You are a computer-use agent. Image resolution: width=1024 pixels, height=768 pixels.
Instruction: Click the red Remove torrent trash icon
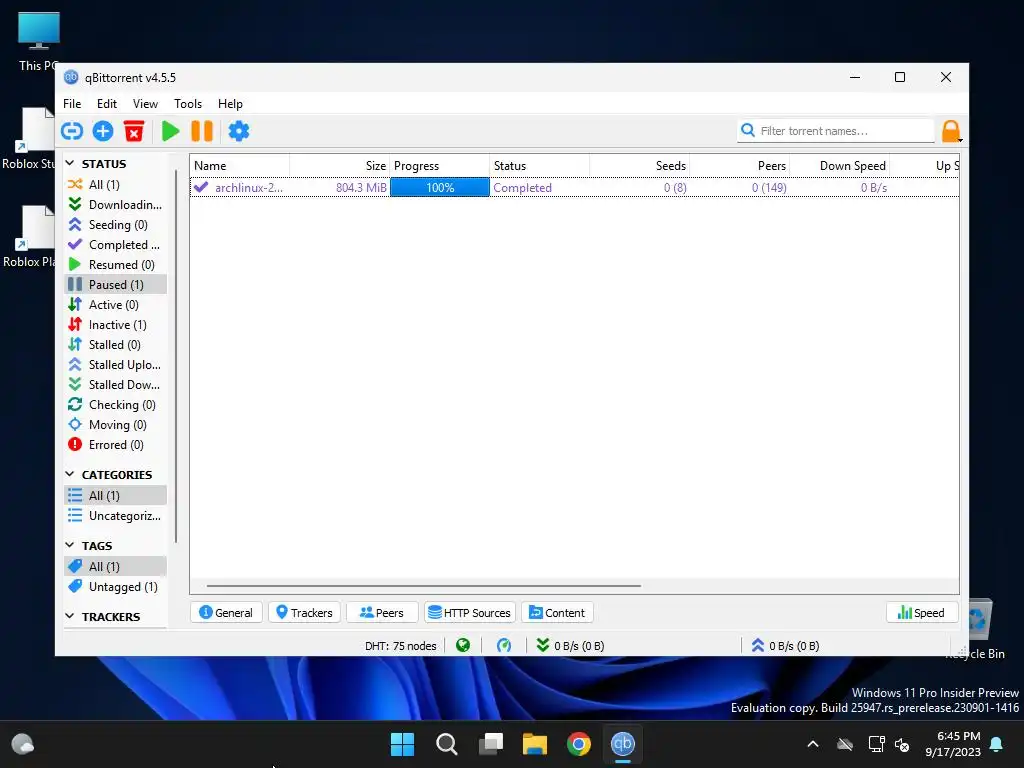134,131
